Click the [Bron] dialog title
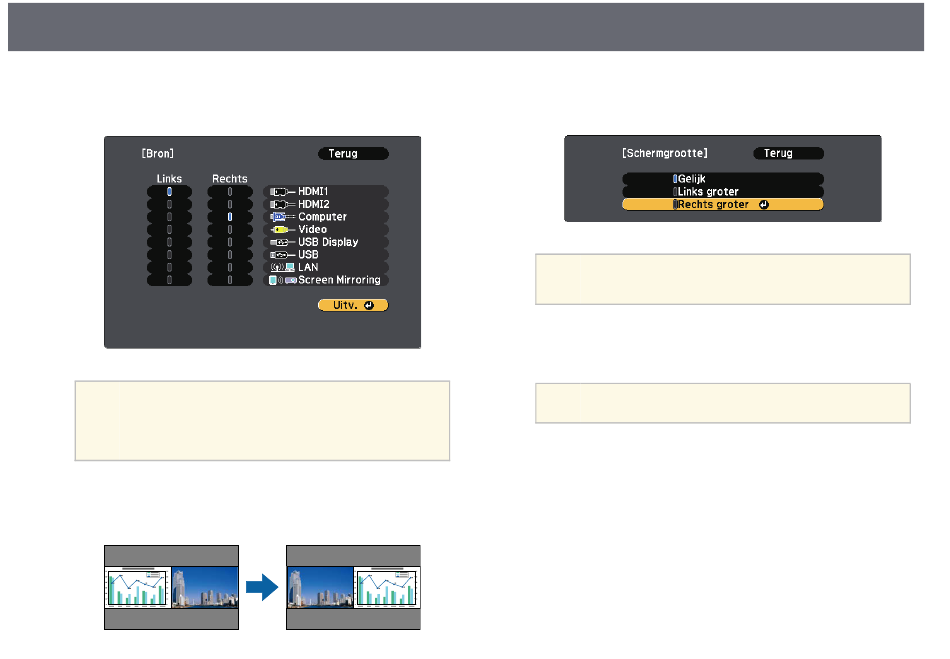This screenshot has width=950, height=659. point(158,154)
